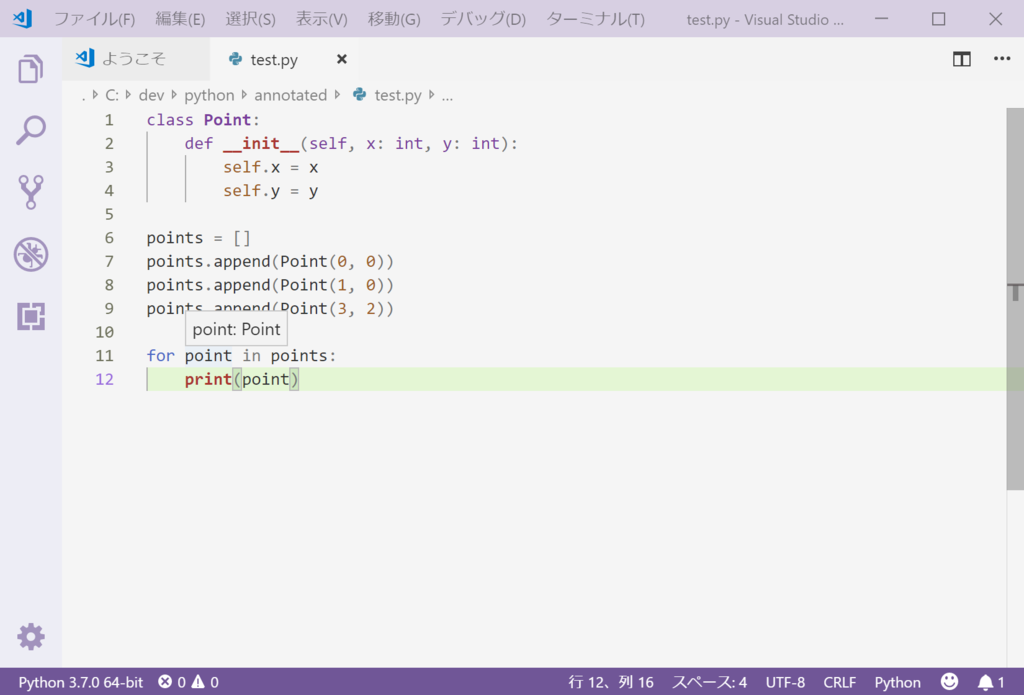Click the class name Point on line 1

point(227,120)
